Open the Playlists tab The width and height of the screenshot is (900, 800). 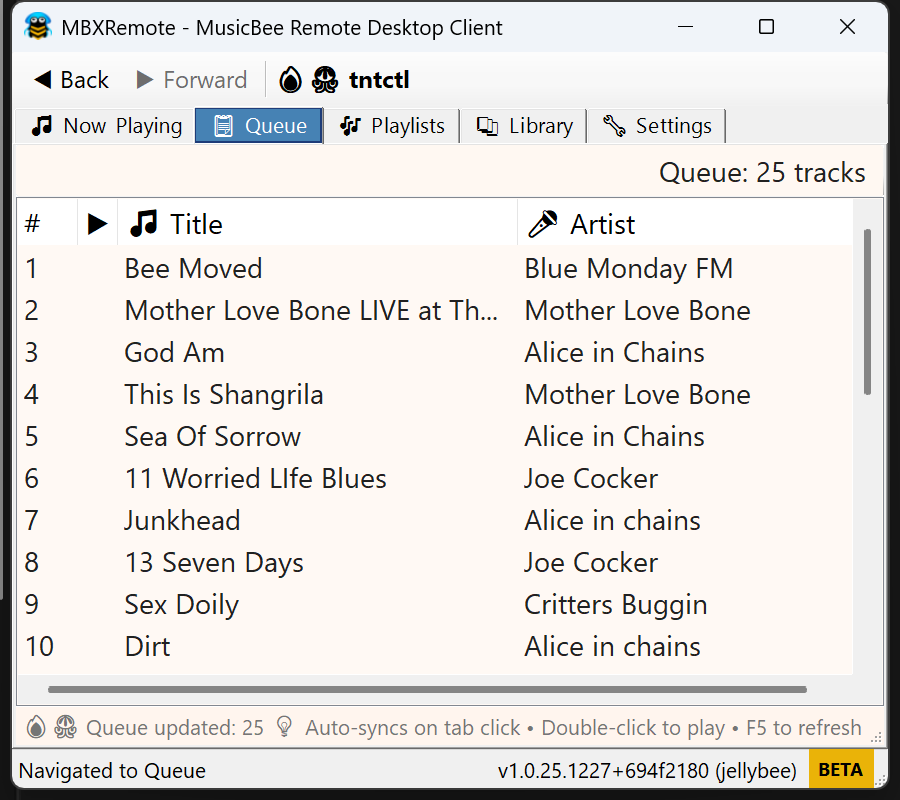[392, 126]
